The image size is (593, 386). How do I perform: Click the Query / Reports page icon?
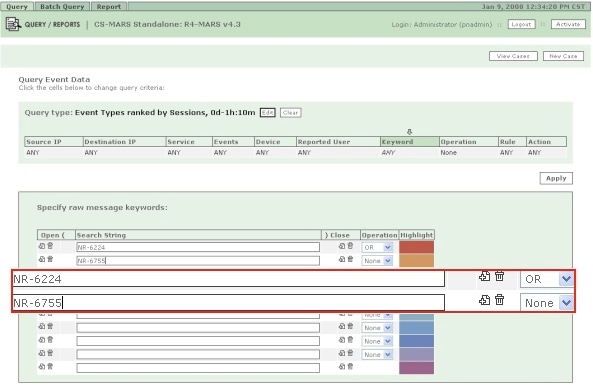tap(13, 25)
